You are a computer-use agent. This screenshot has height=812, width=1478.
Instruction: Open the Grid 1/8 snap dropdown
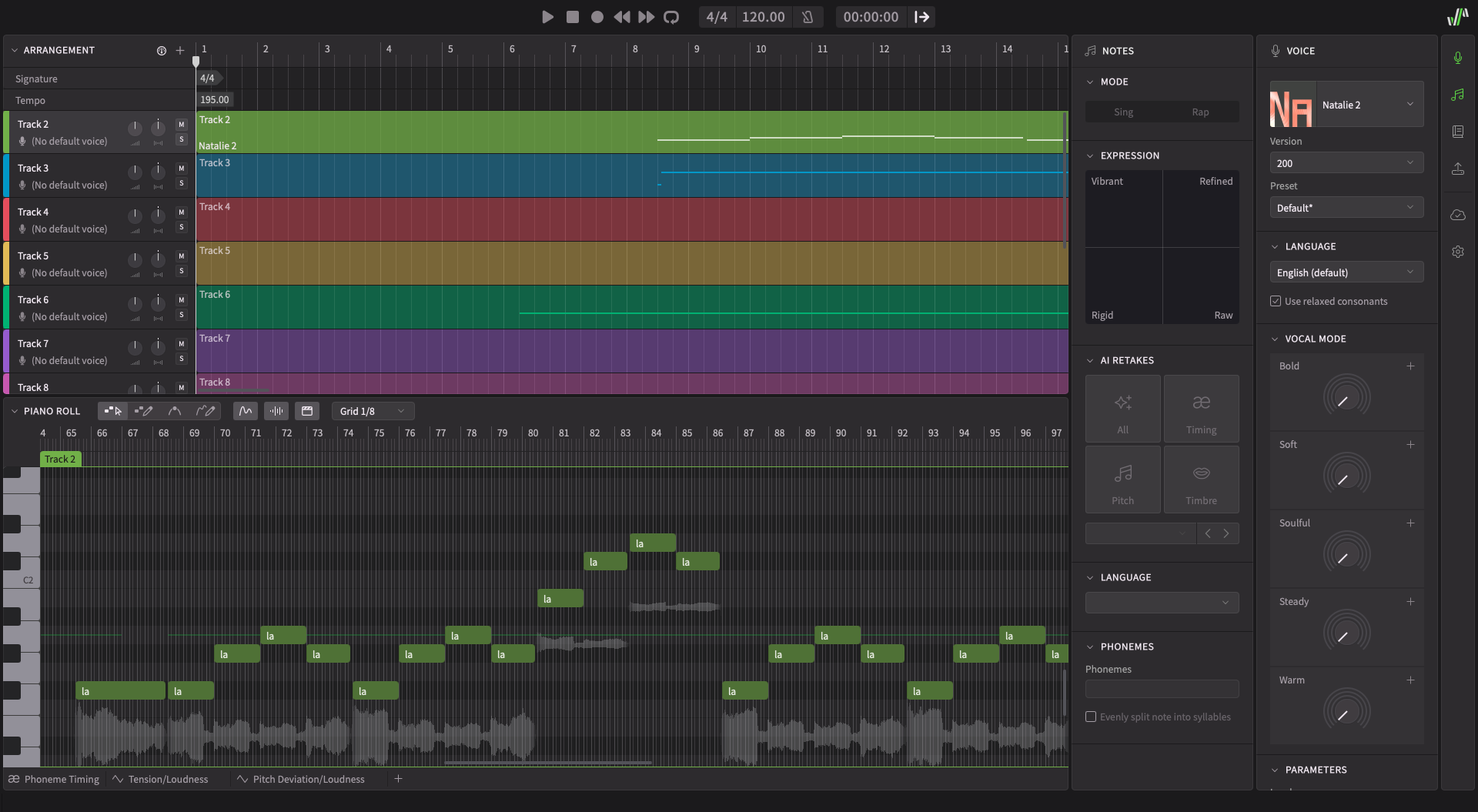[373, 411]
